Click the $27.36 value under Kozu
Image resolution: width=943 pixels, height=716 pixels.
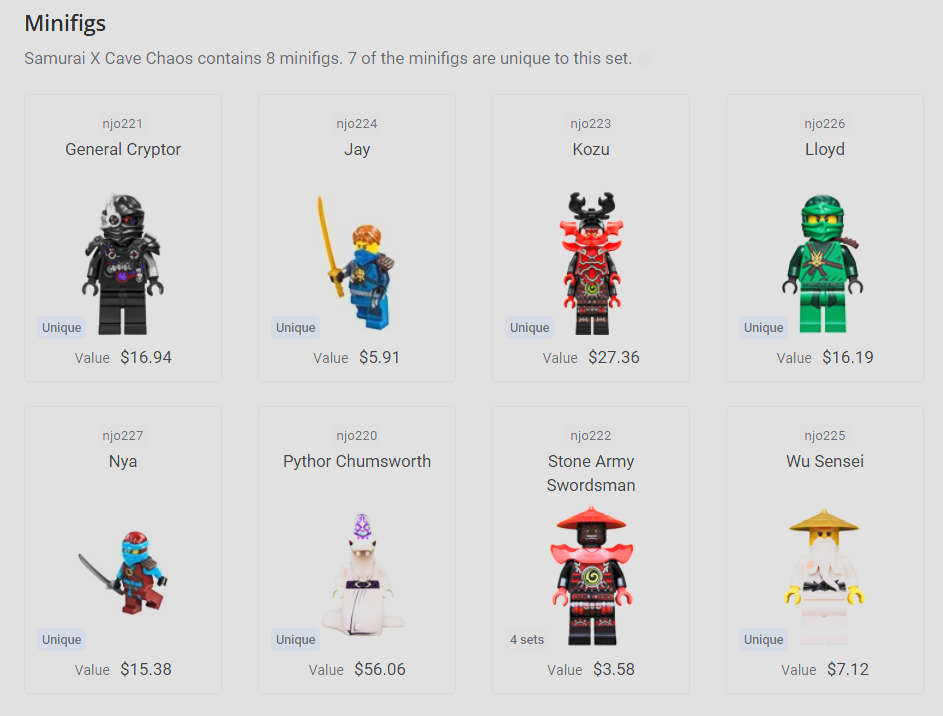[613, 357]
